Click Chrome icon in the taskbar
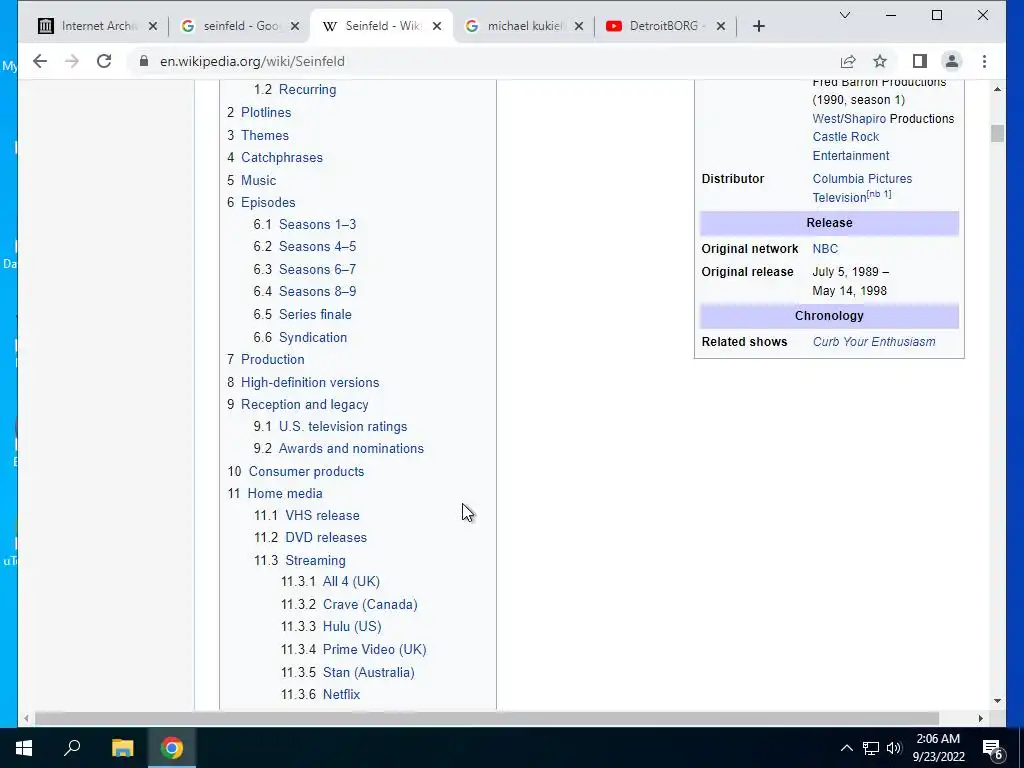The image size is (1024, 768). 172,748
